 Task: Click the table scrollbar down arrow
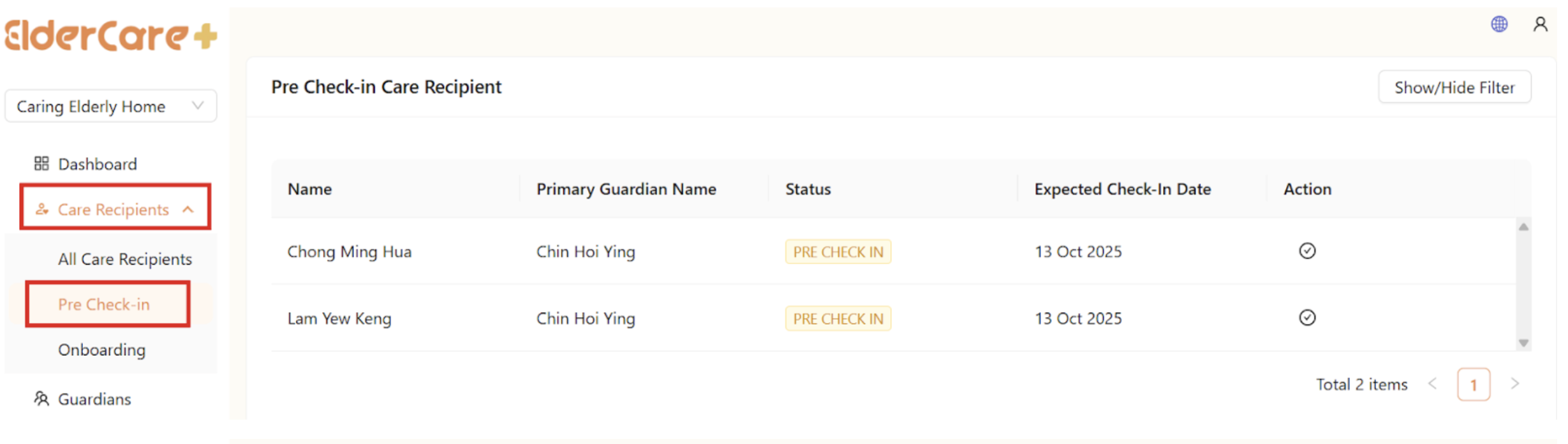pyautogui.click(x=1523, y=343)
